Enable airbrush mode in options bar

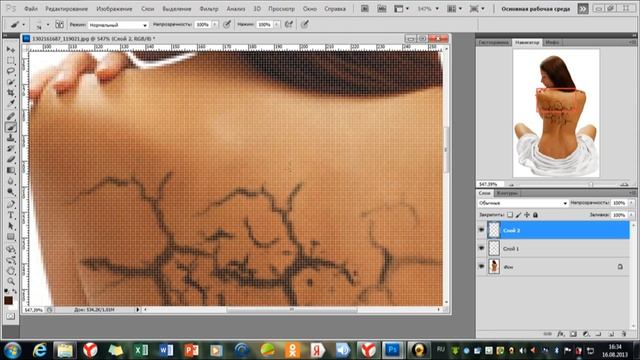[289, 24]
